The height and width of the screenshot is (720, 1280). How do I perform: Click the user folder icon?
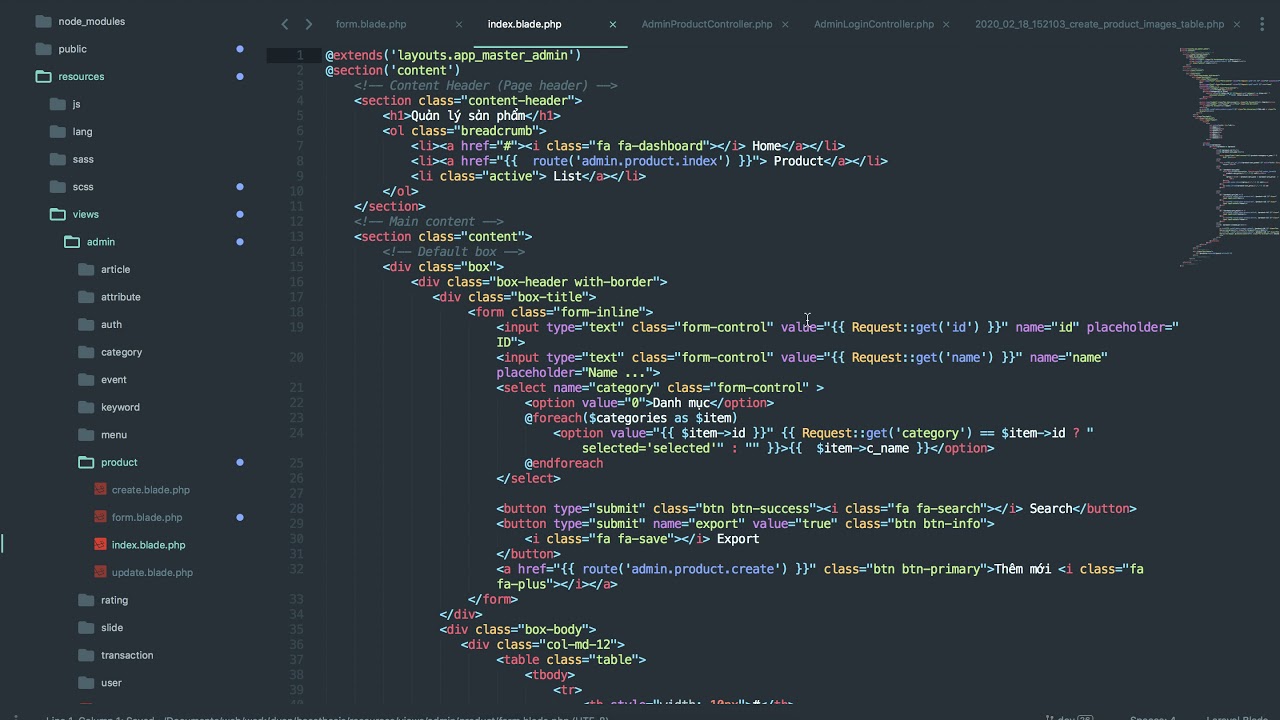[x=85, y=683]
